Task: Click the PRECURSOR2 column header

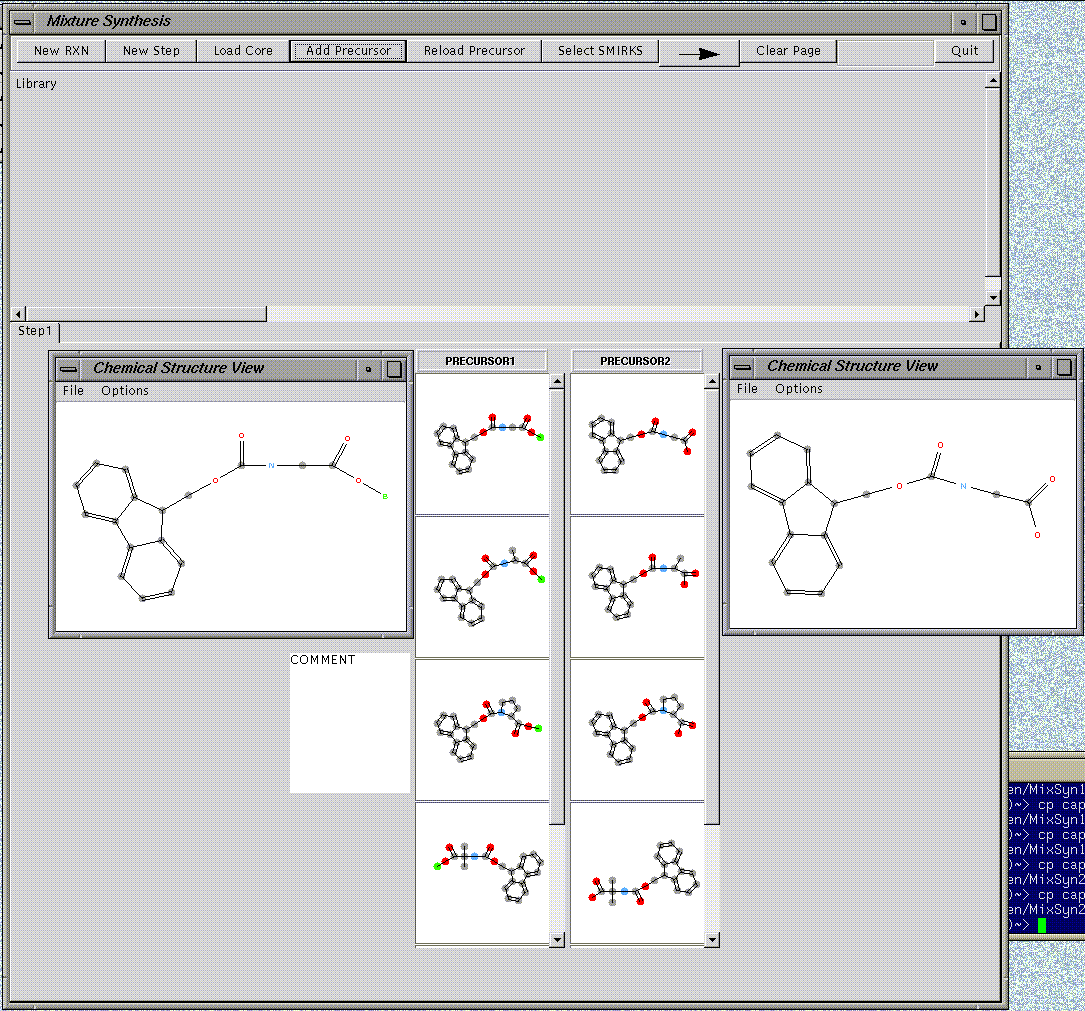Action: coord(635,361)
